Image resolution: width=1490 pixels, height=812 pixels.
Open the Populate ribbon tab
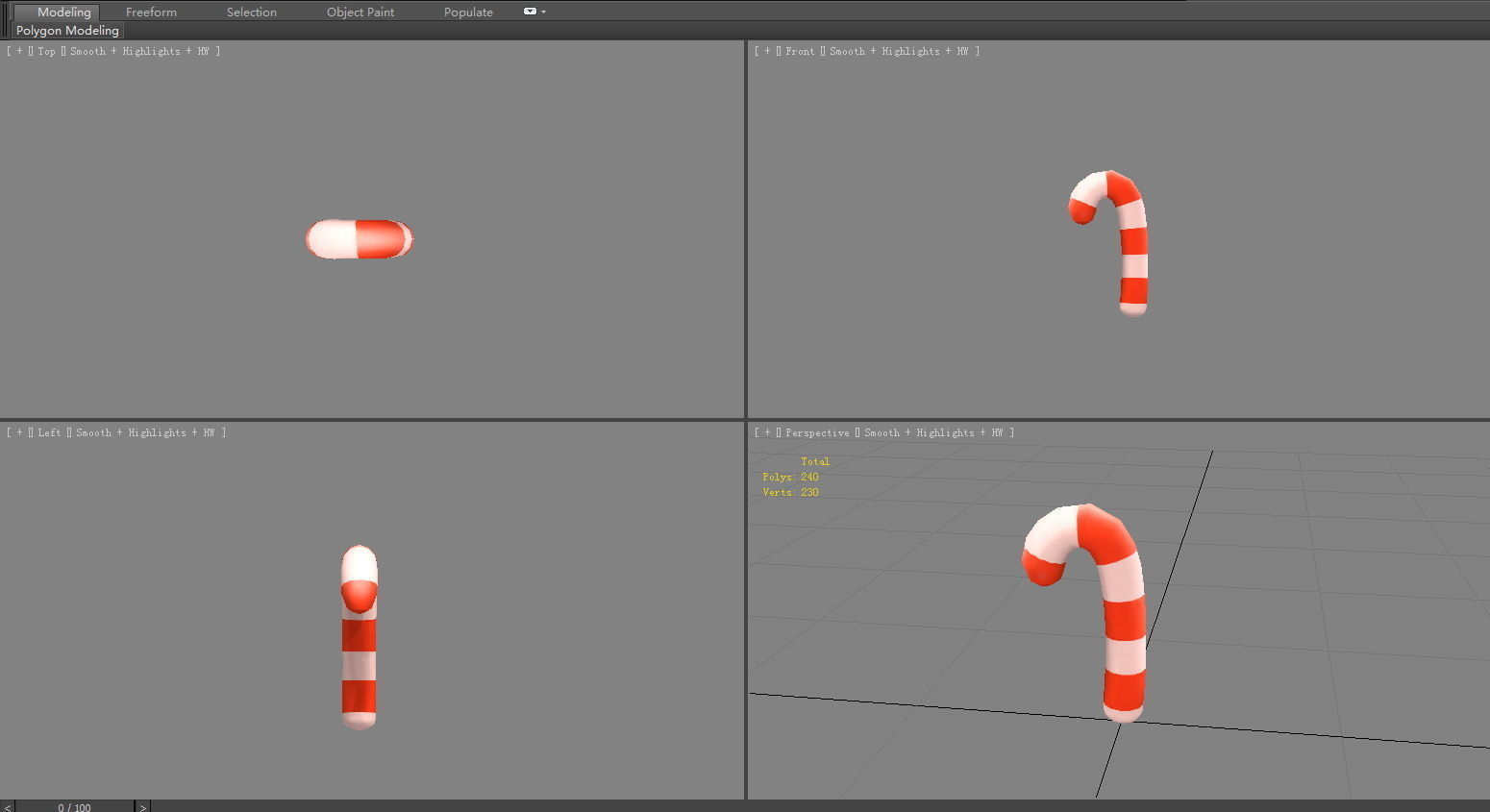[467, 12]
